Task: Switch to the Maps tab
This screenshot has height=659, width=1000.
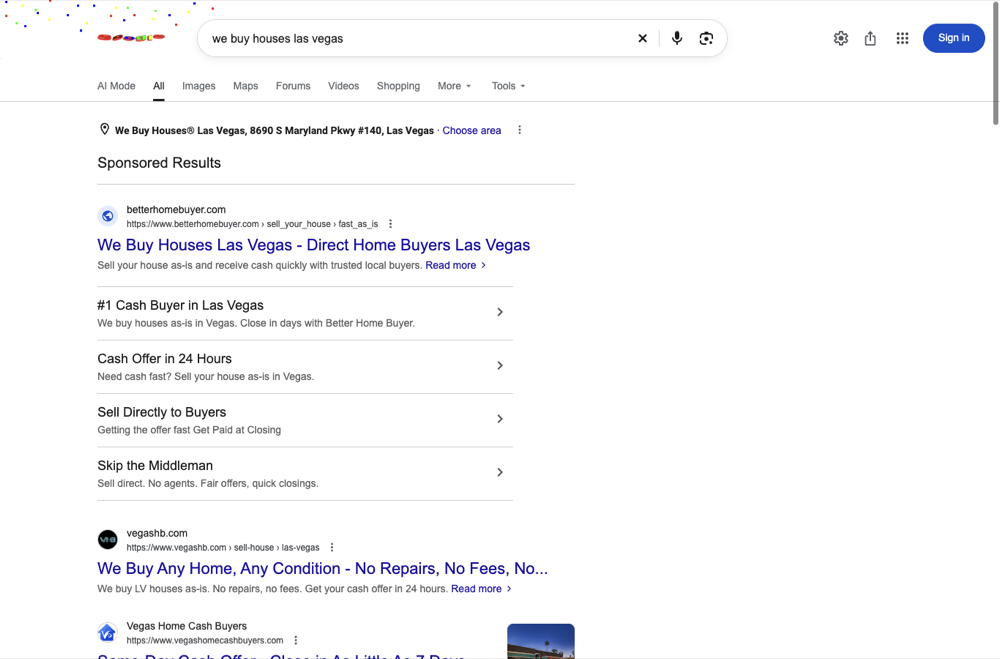Action: point(246,86)
